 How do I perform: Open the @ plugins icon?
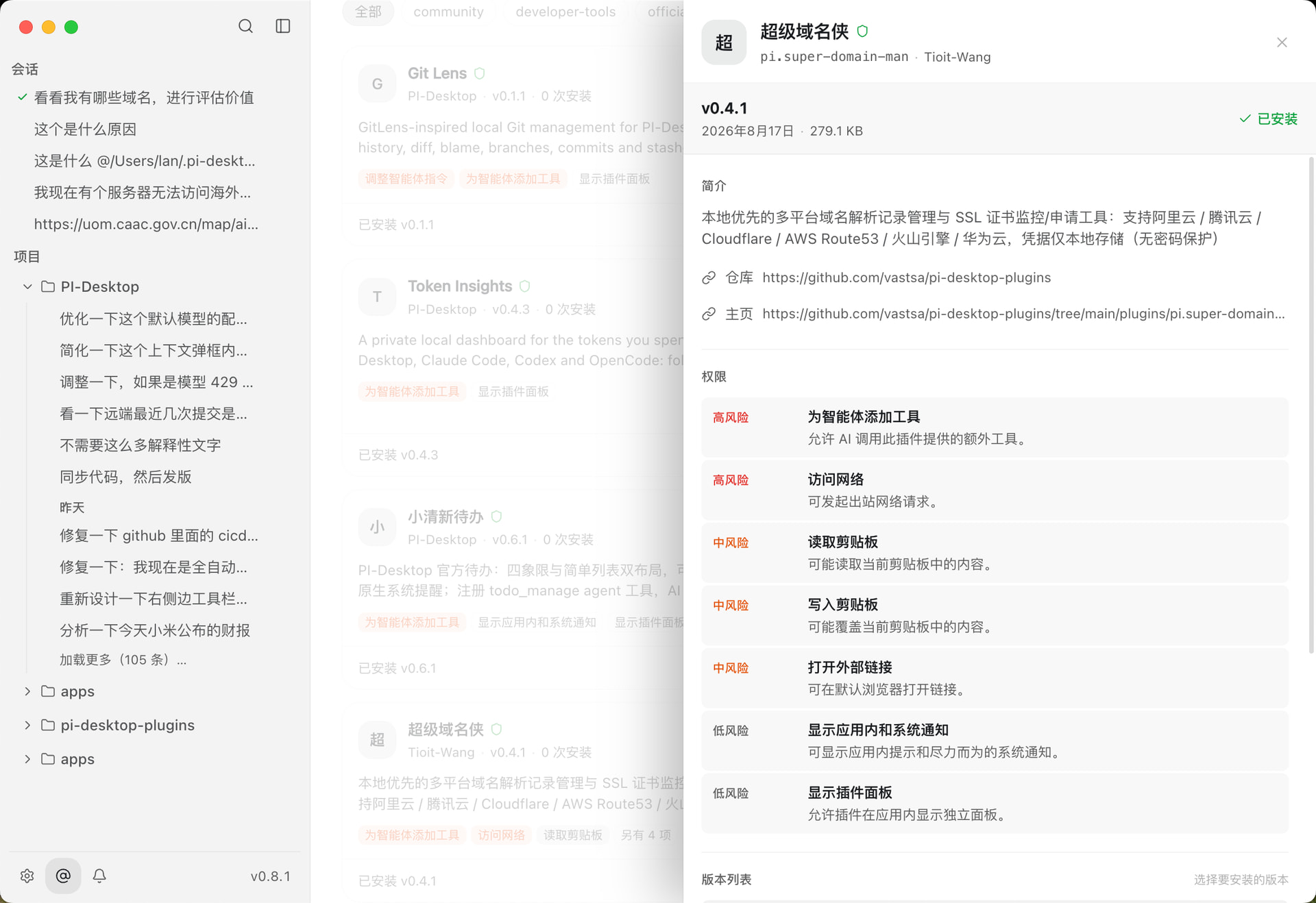point(63,876)
